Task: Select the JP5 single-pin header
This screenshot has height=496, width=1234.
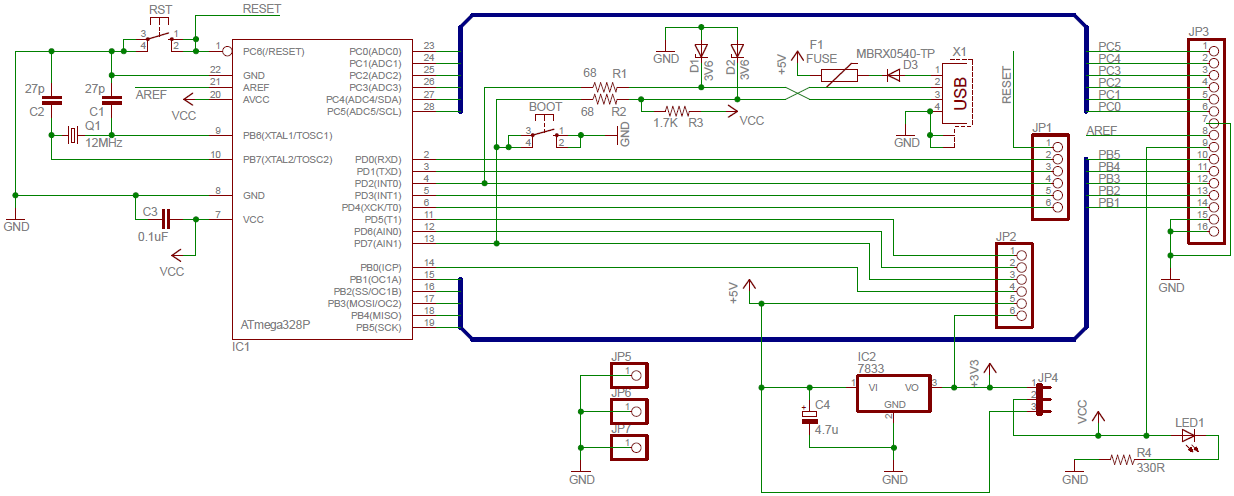Action: 628,375
